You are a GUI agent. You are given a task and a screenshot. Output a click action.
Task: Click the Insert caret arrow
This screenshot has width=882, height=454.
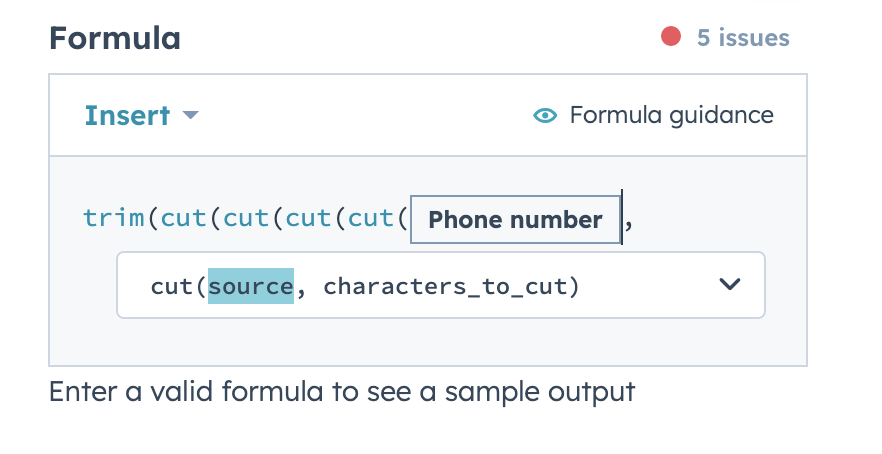tap(190, 116)
